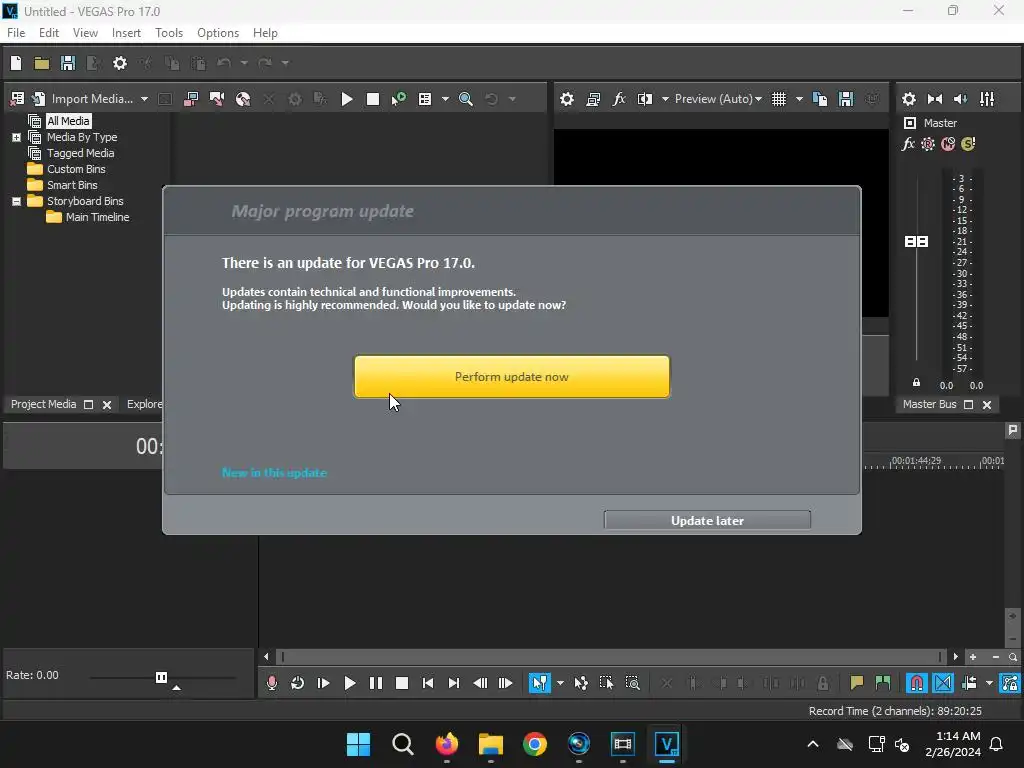Open the Project Media views icon
The image size is (1024, 768).
tap(424, 99)
